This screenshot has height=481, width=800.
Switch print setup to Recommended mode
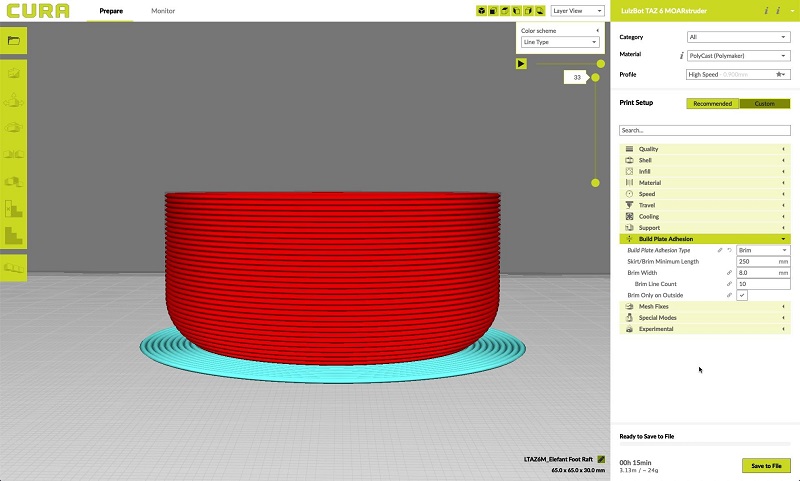coord(712,103)
